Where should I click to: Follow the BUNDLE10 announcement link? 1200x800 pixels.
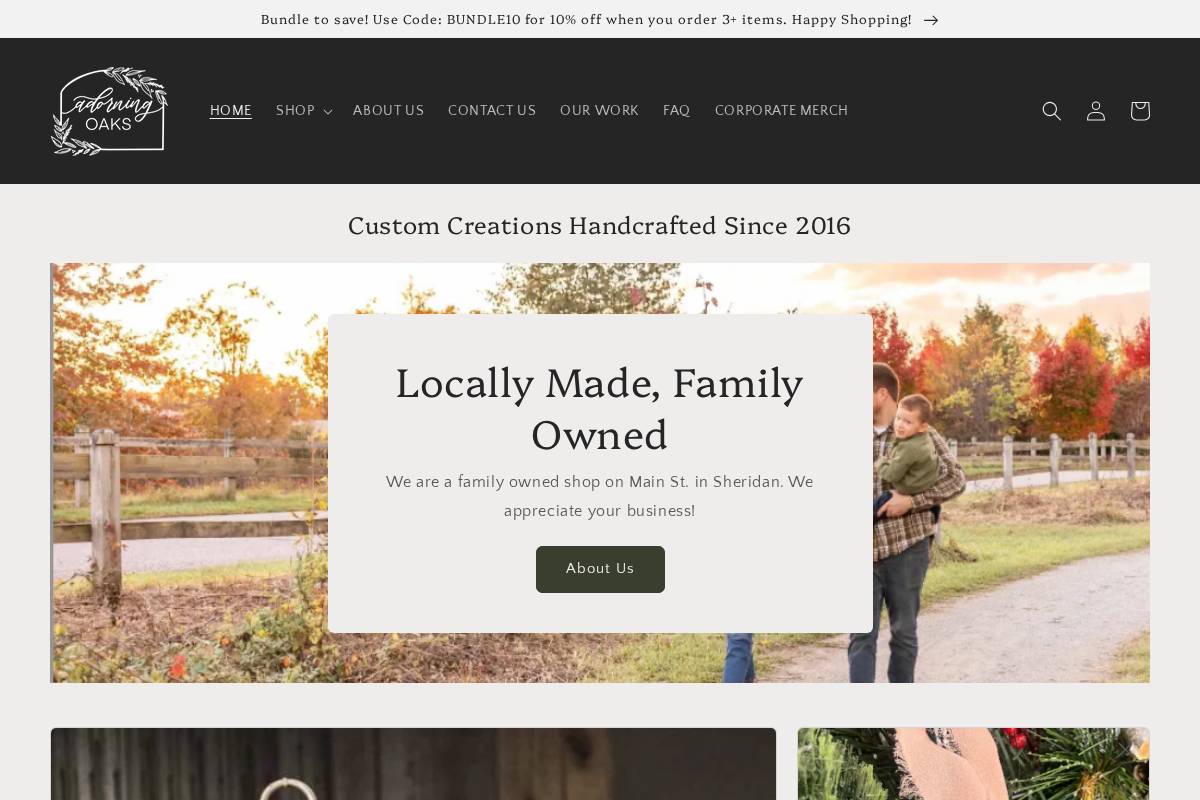coord(586,20)
